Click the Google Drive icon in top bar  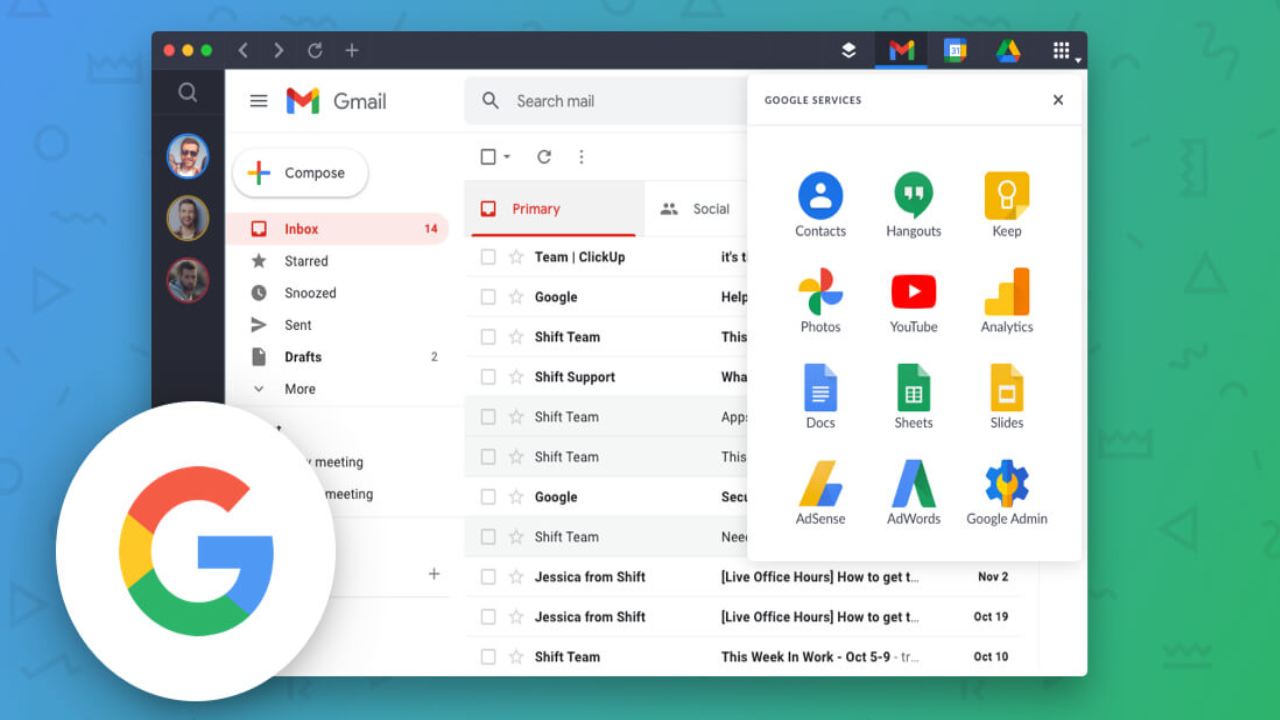click(1008, 51)
